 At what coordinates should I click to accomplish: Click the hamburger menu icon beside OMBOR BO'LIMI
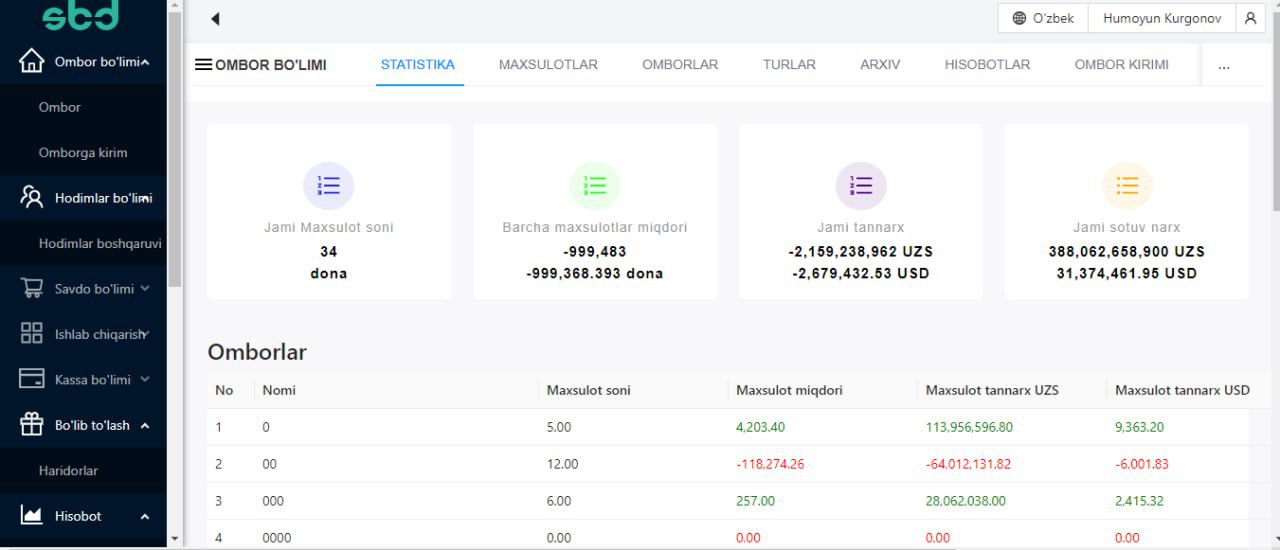tap(203, 64)
